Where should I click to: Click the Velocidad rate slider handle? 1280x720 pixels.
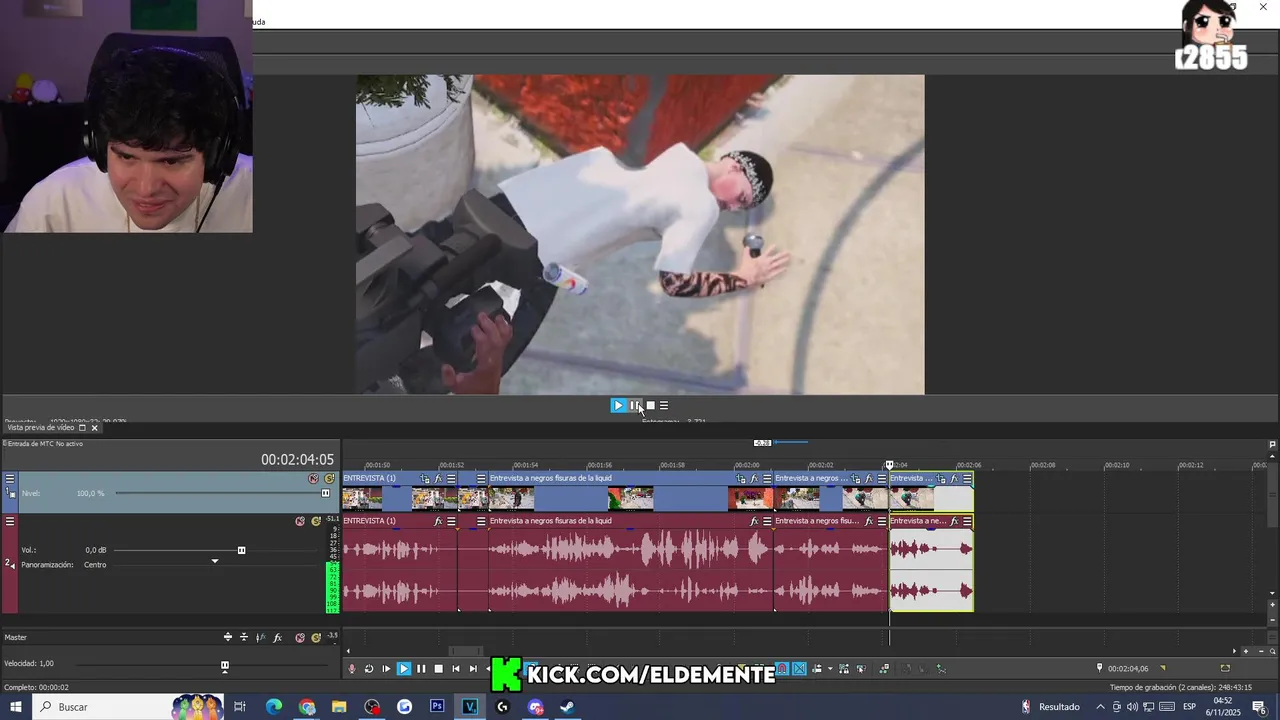(225, 665)
